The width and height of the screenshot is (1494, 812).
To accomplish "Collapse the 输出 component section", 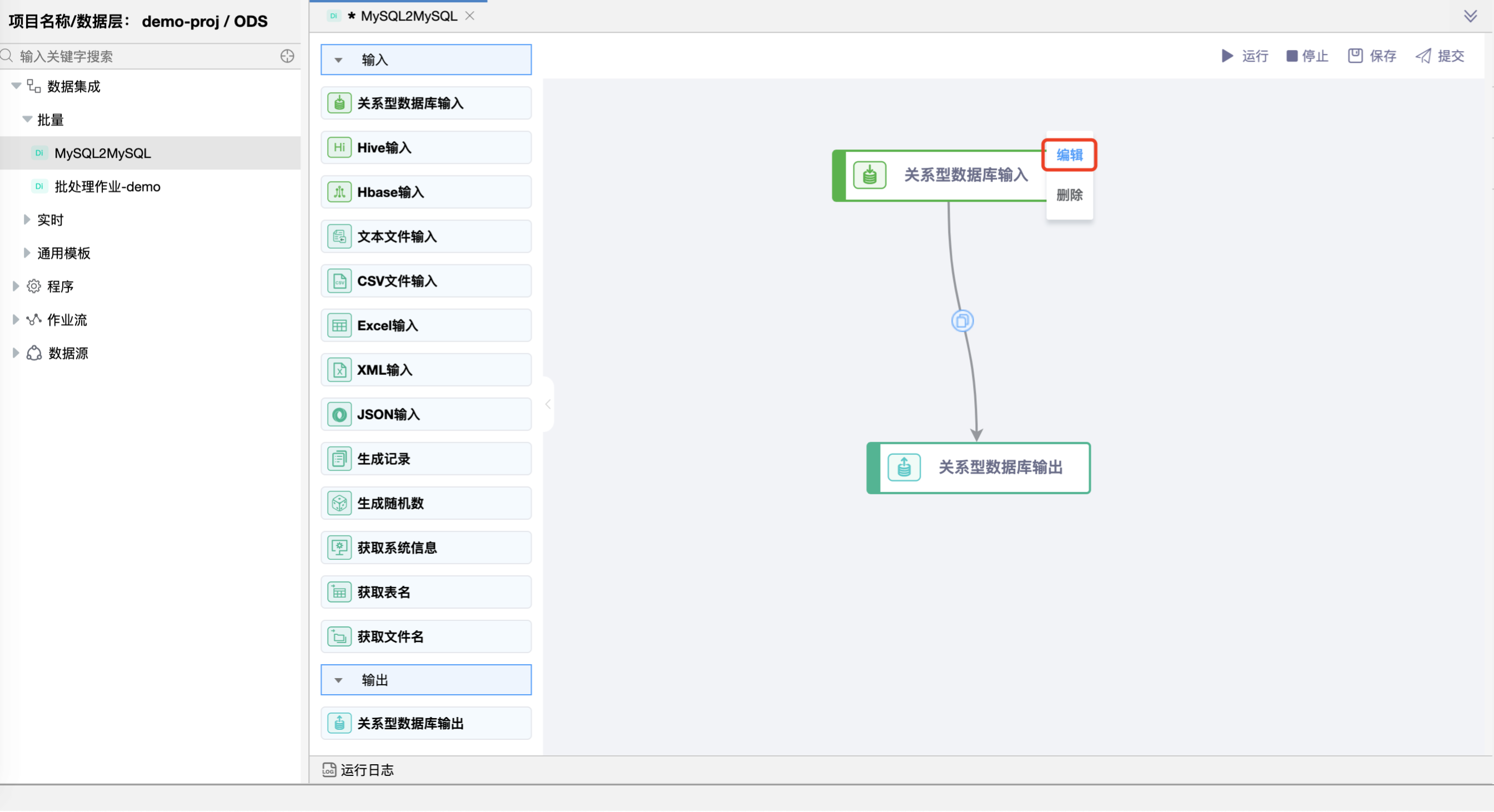I will pos(339,680).
